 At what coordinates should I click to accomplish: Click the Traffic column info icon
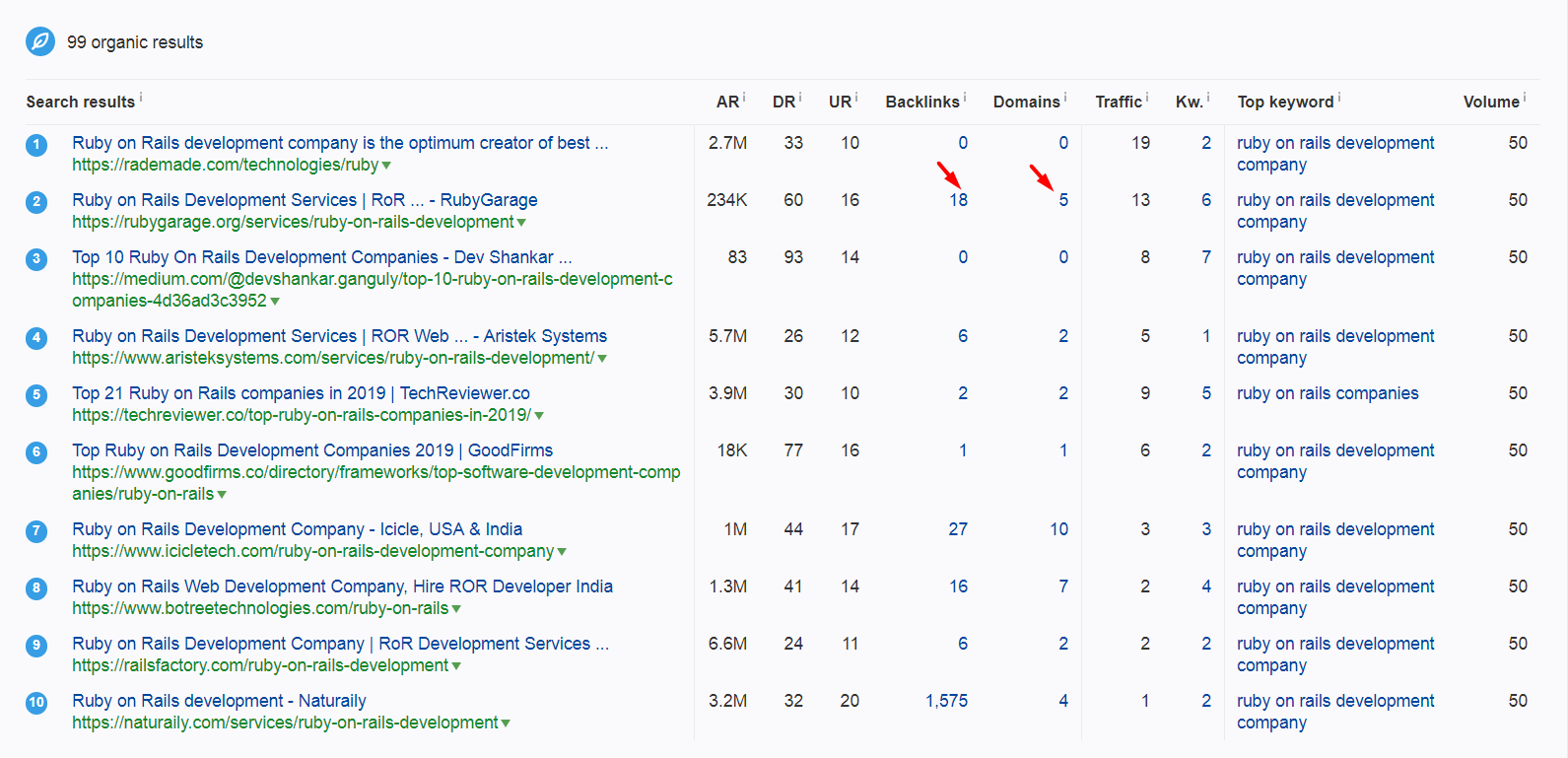point(1147,98)
